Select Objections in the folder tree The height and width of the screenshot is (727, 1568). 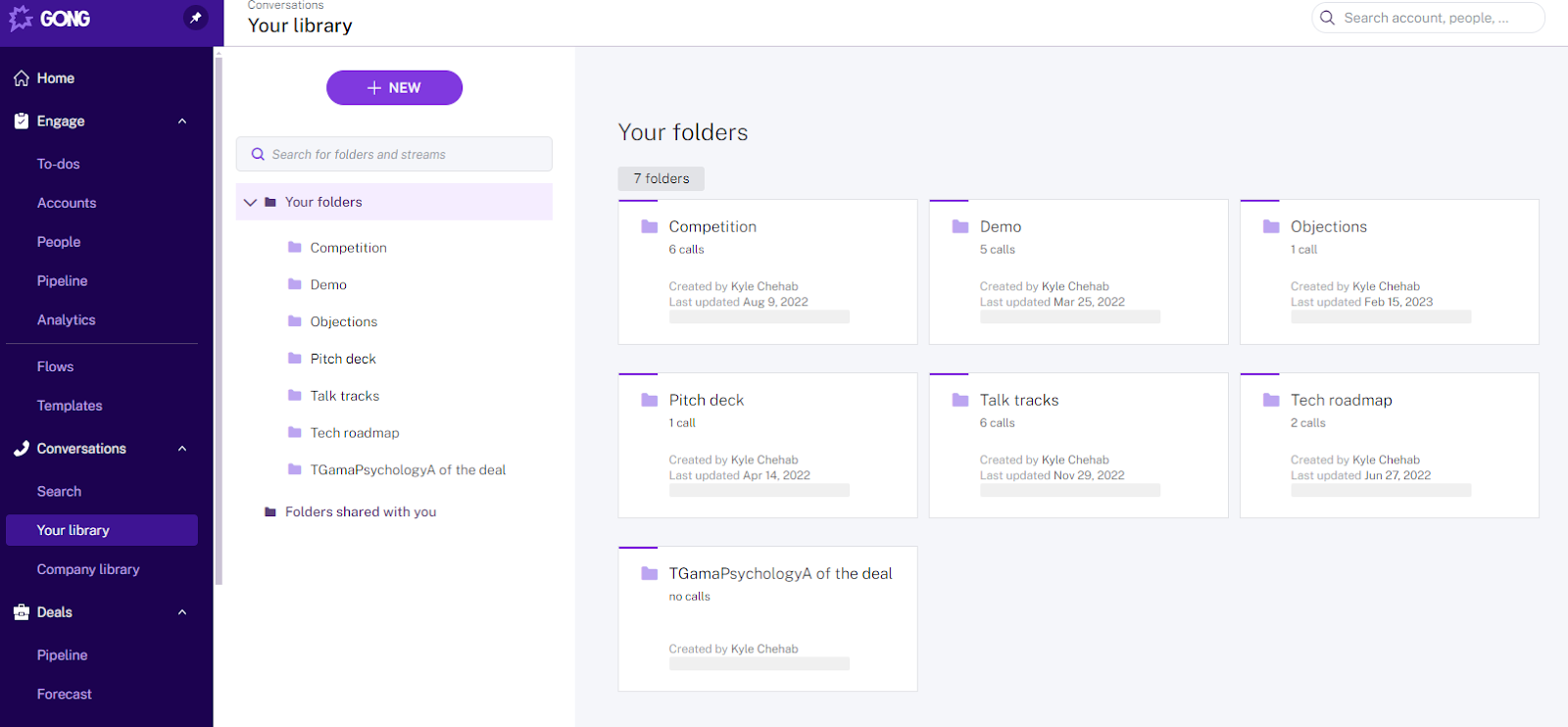(x=343, y=321)
